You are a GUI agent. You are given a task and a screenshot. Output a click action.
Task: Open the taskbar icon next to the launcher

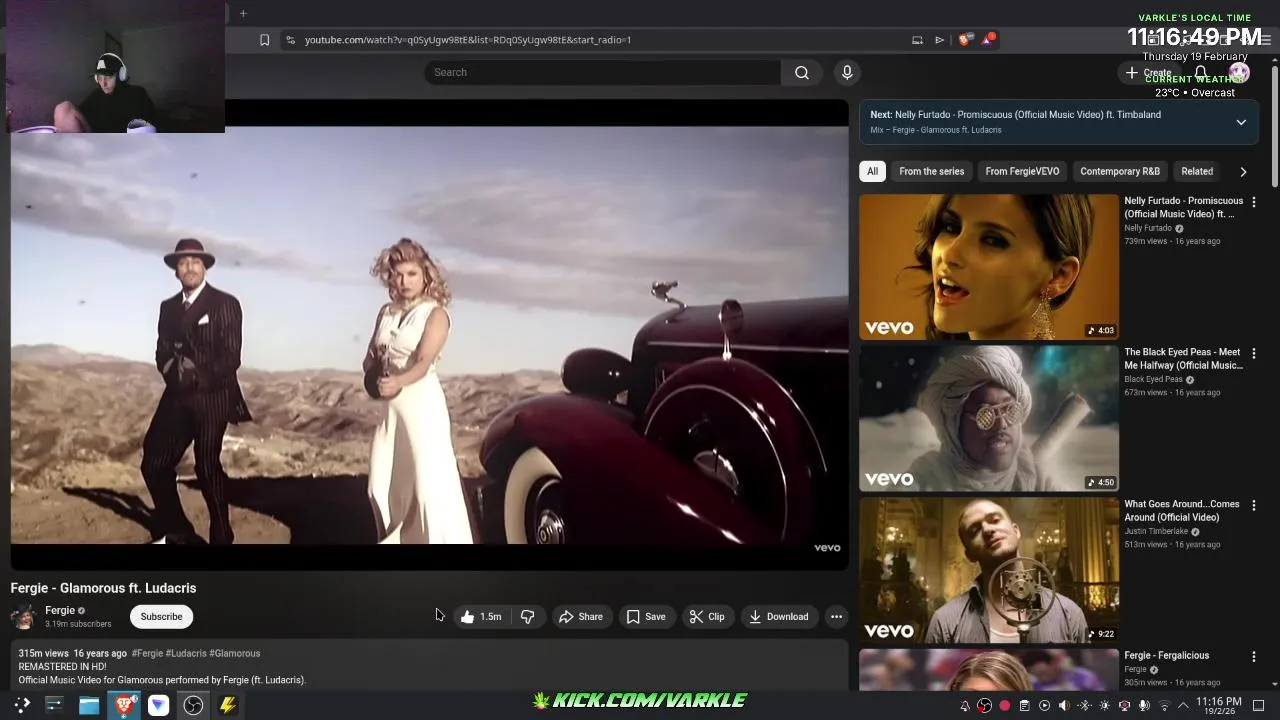(x=54, y=705)
